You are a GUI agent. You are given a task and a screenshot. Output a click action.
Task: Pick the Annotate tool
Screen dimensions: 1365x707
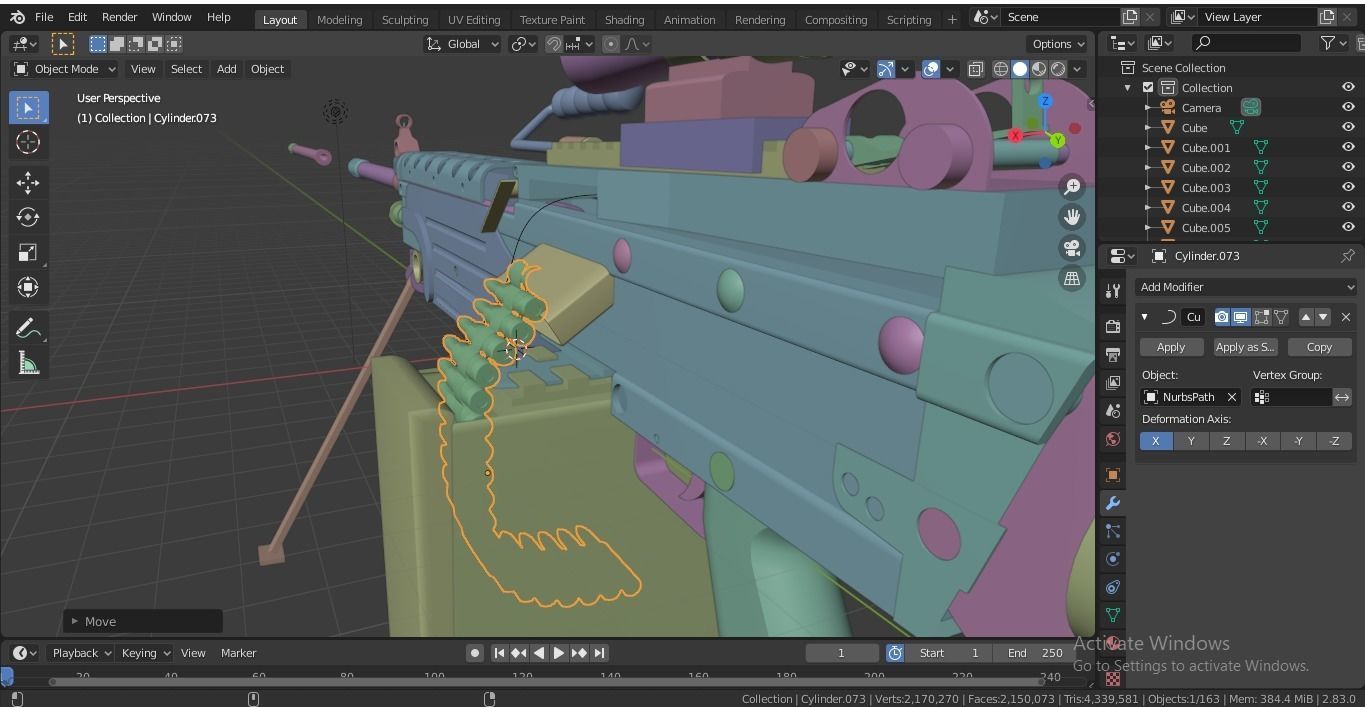tap(28, 328)
